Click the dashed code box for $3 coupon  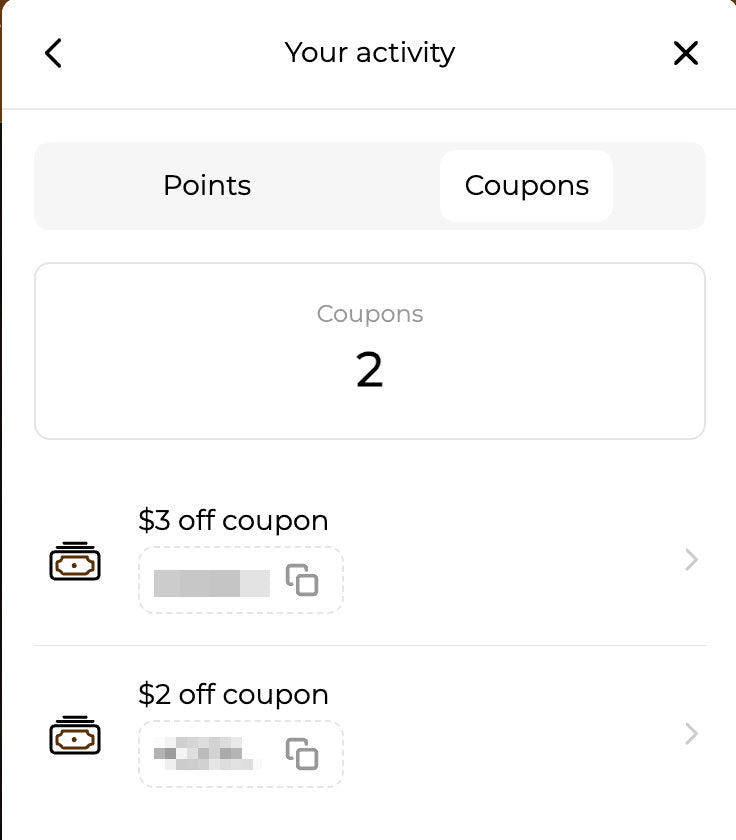241,580
